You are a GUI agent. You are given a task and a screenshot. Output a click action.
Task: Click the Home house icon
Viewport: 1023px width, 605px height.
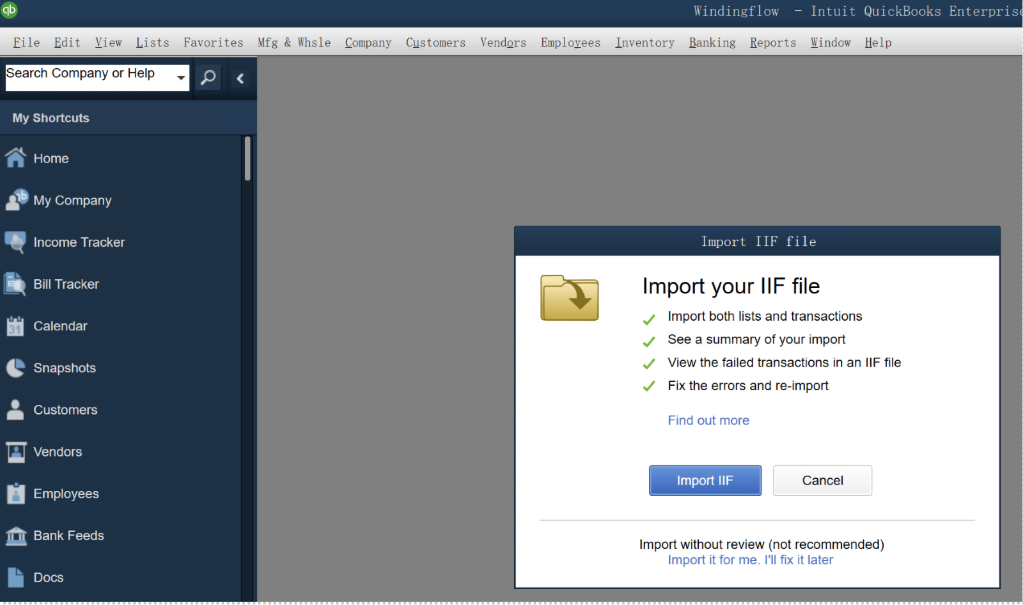point(16,158)
